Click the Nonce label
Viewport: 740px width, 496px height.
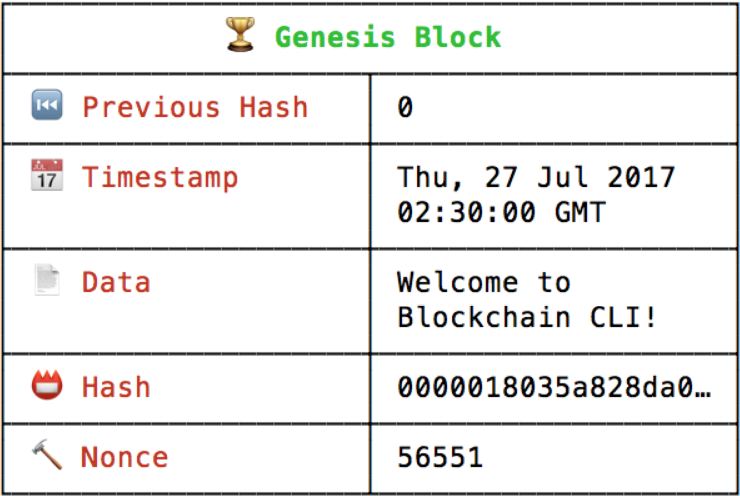coord(125,457)
